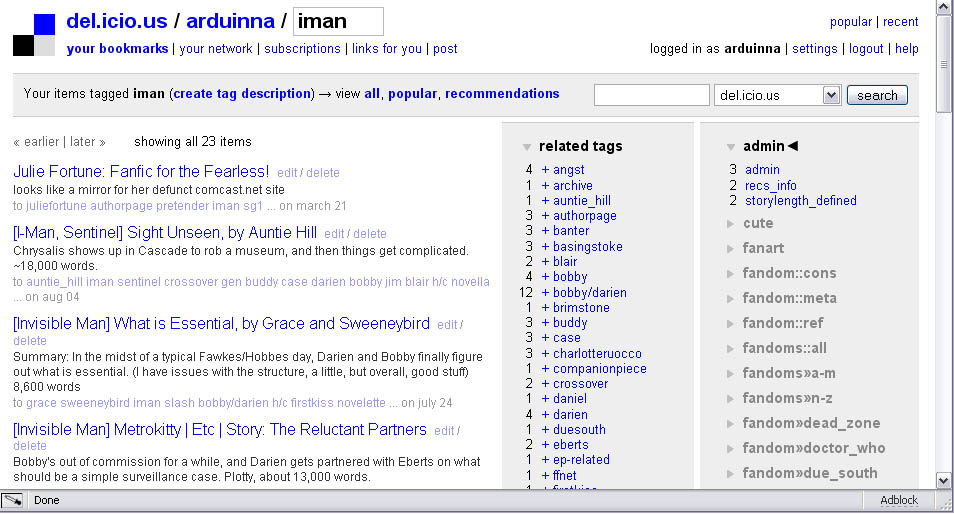Open the recs_info tag
This screenshot has width=954, height=514.
coord(770,186)
